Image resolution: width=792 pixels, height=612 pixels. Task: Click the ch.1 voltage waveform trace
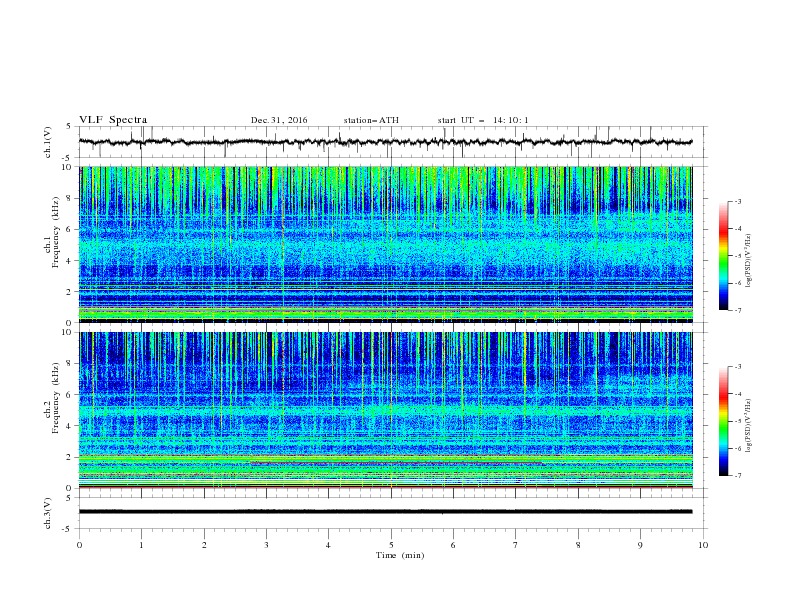tap(385, 142)
